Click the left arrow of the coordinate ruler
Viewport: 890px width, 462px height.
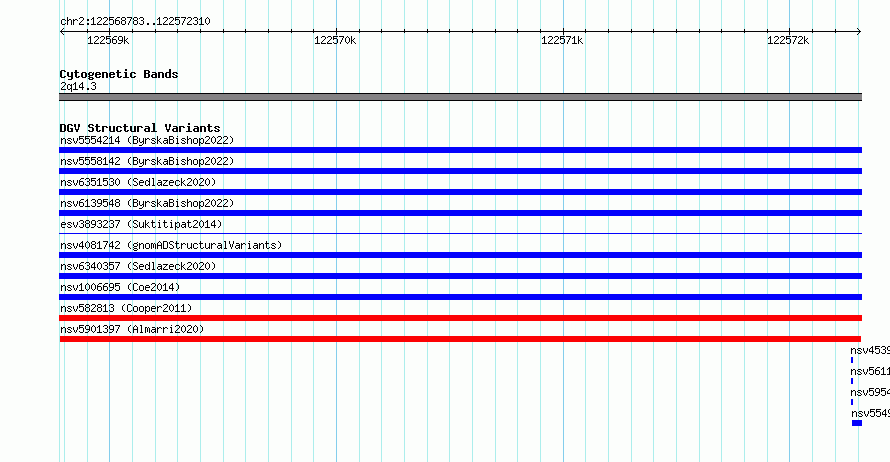62,32
